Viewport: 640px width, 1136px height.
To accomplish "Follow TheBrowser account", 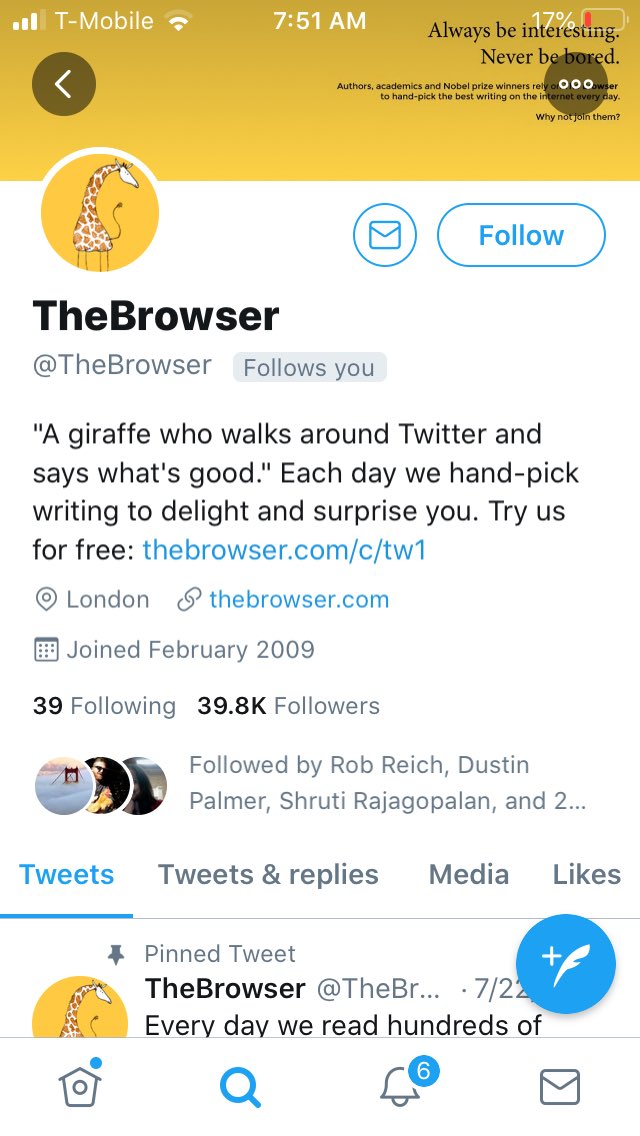I will point(521,235).
